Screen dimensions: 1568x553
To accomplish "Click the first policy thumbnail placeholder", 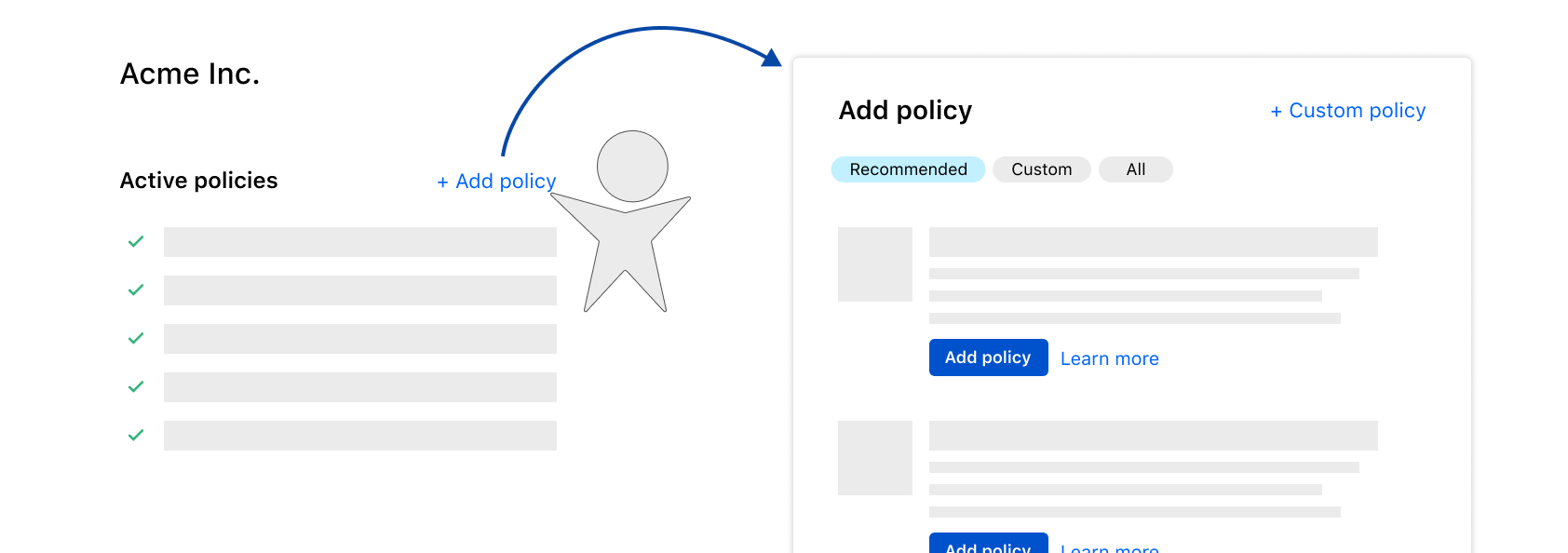I will (875, 264).
